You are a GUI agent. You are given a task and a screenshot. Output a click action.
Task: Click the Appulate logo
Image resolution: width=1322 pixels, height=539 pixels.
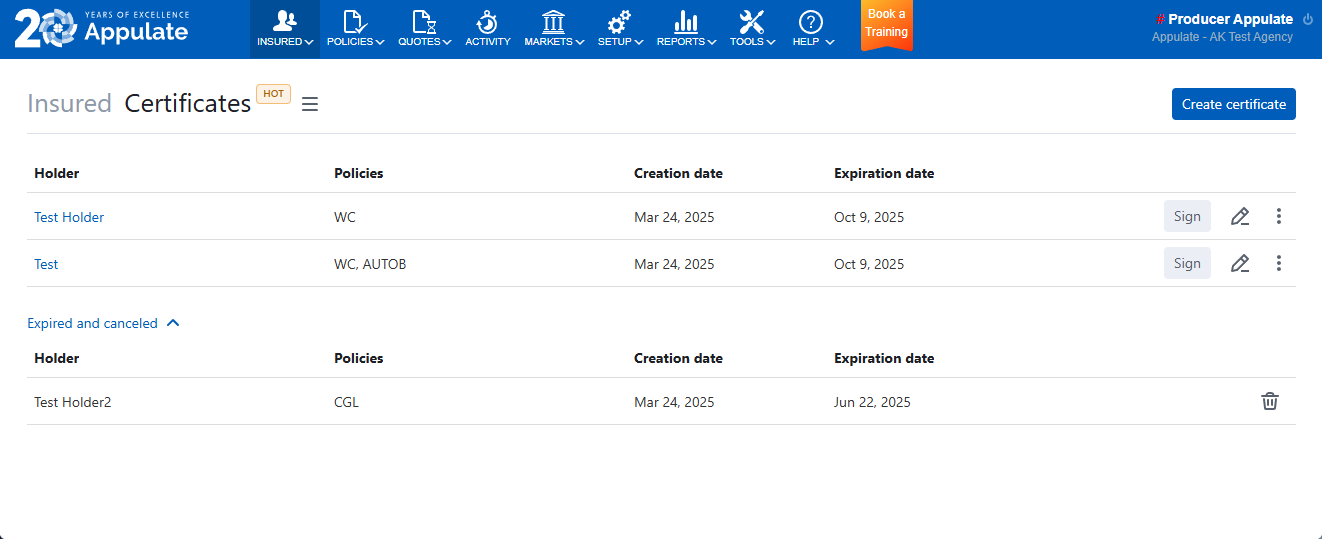[102, 28]
